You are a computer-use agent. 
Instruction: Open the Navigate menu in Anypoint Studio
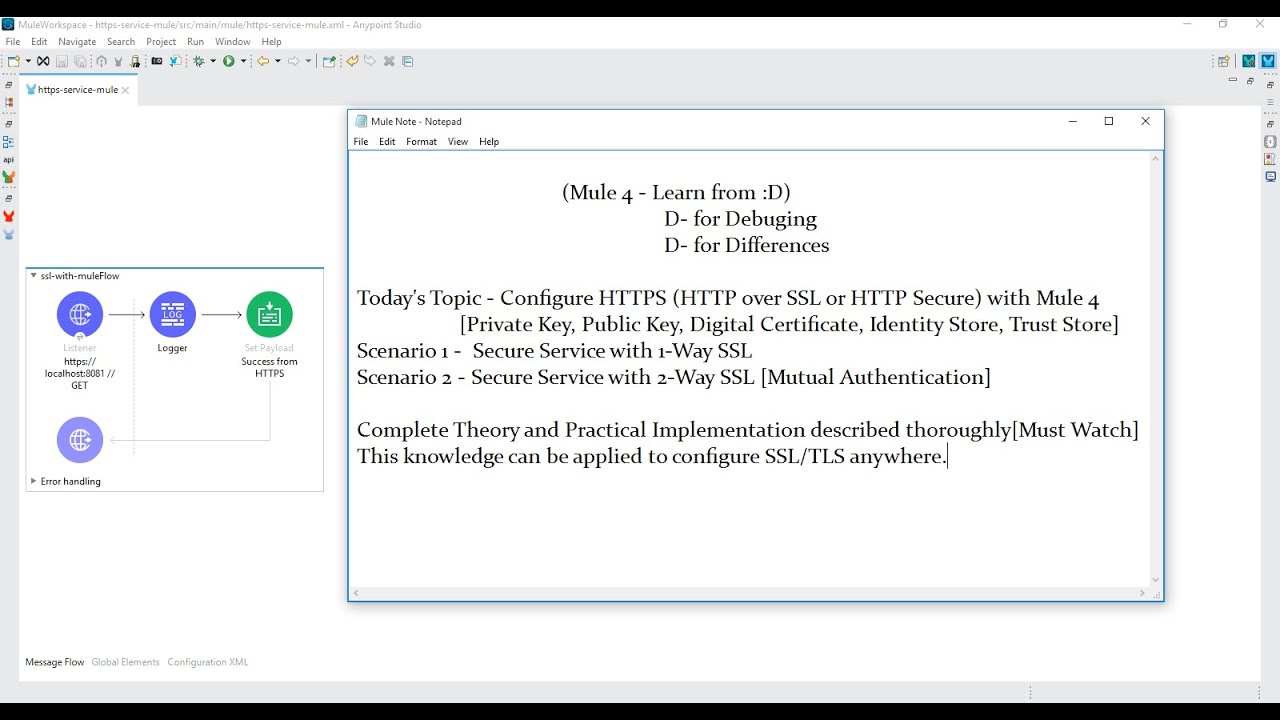[x=77, y=42]
